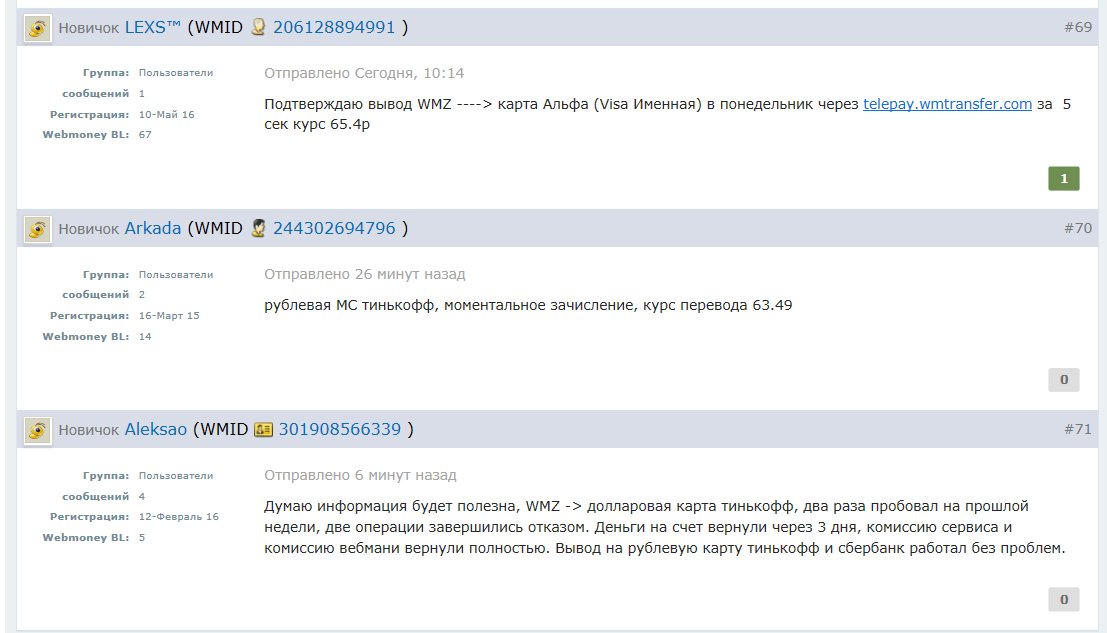Click "Пользователи" group in Arkada post

(x=176, y=275)
